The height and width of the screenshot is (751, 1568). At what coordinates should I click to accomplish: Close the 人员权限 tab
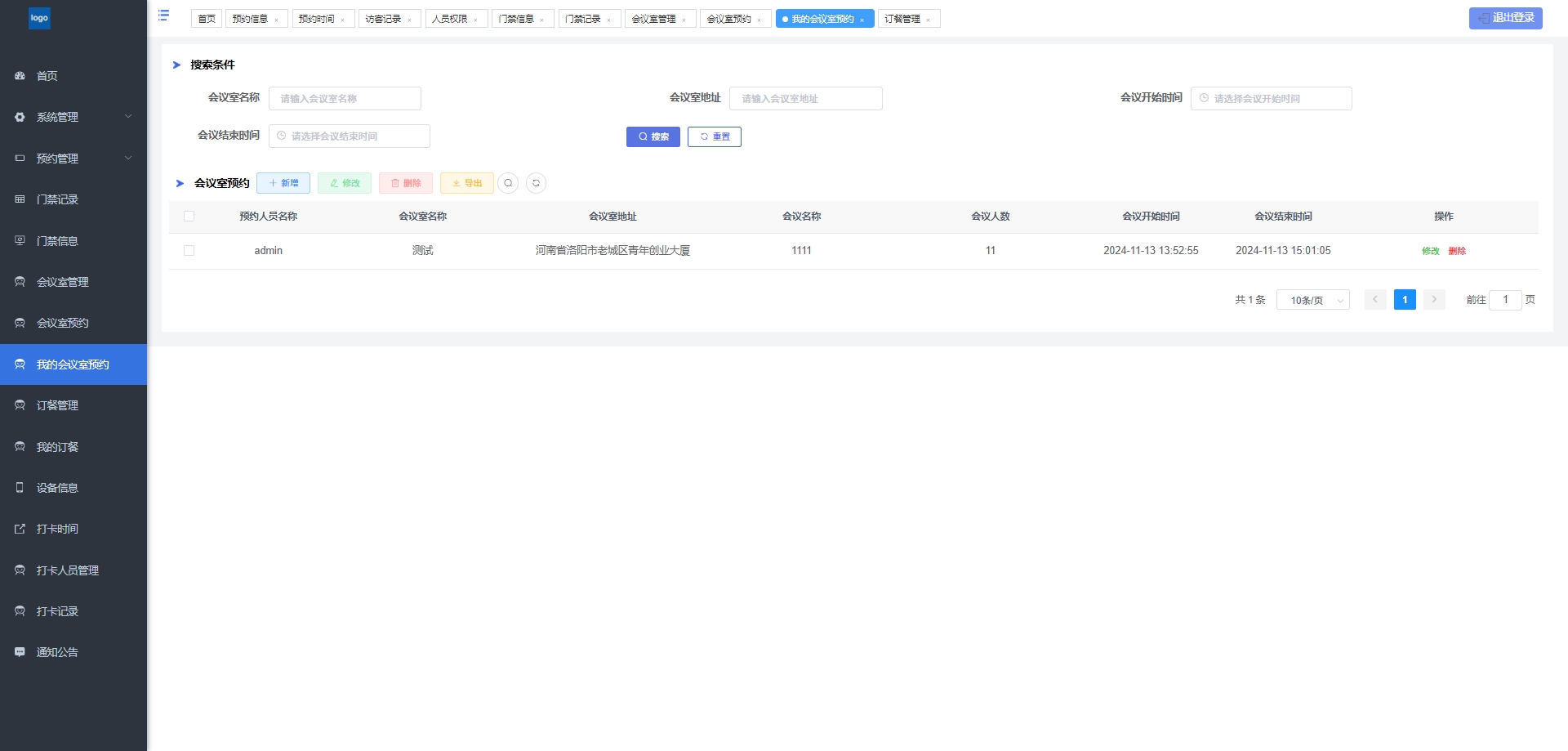point(475,20)
